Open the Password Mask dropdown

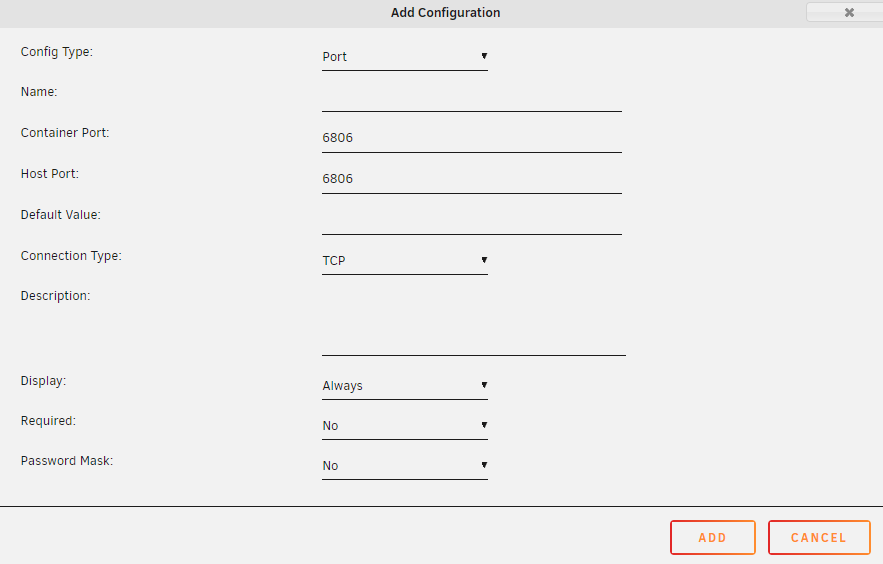(404, 466)
